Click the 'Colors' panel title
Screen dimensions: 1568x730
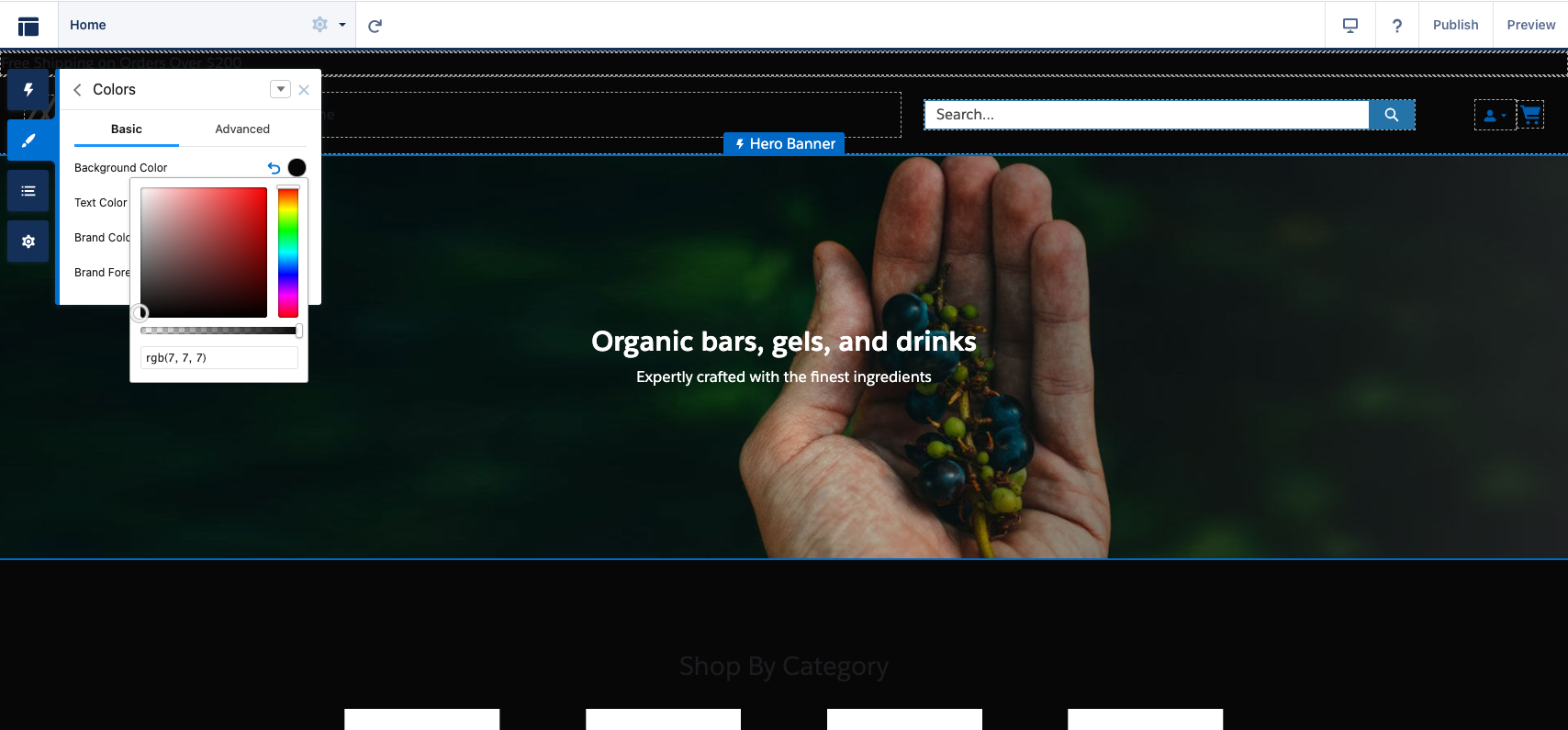114,89
